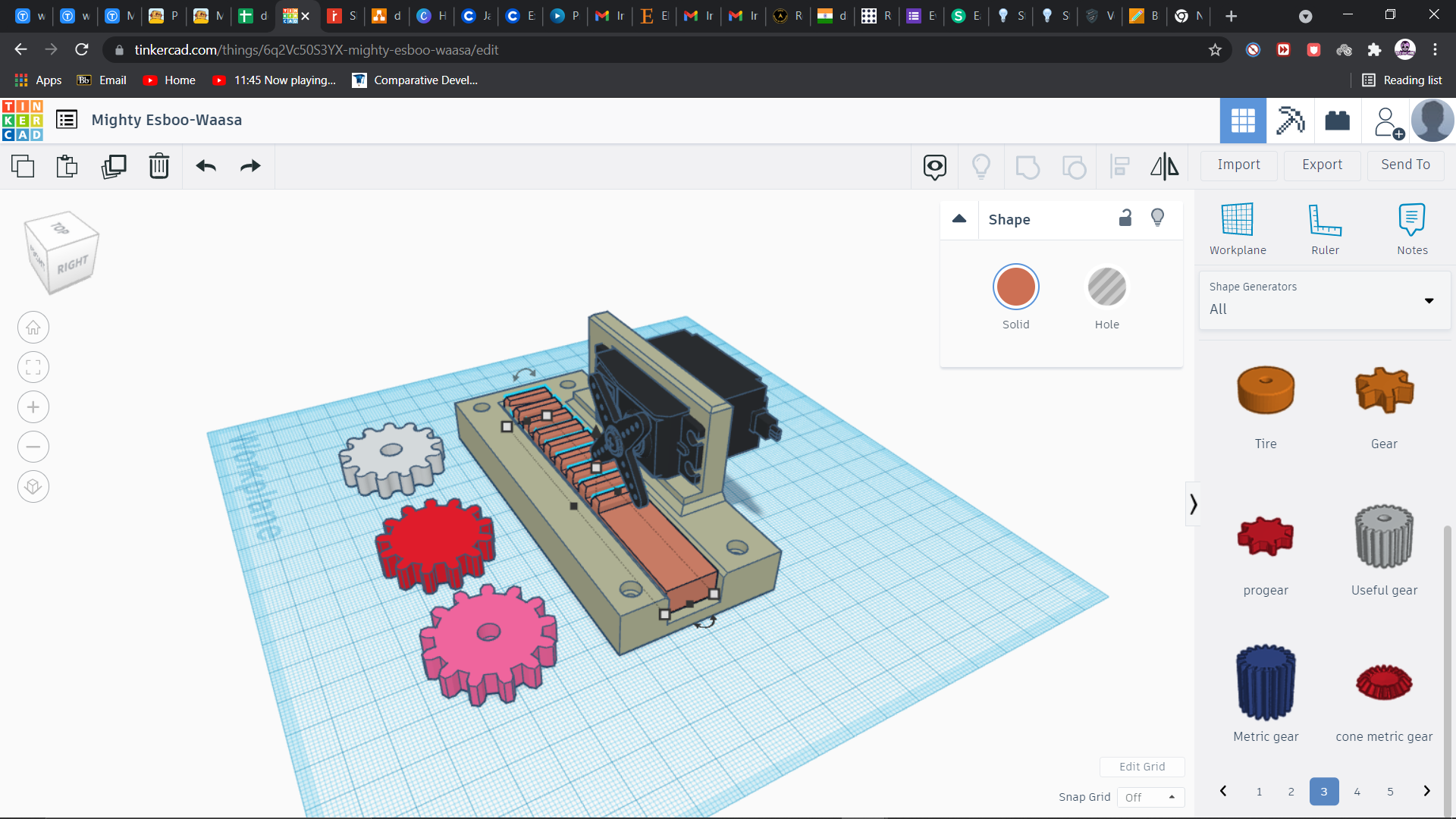Click the Export button
The height and width of the screenshot is (819, 1456).
[1321, 164]
